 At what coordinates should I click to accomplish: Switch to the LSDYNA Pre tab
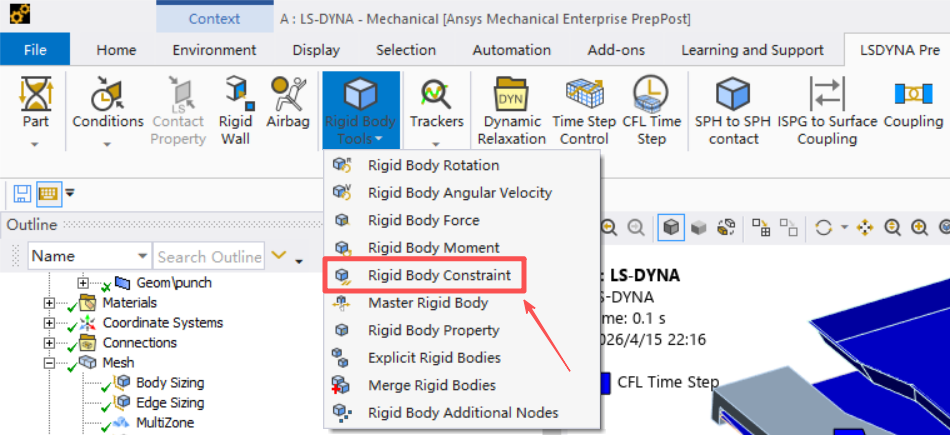tap(900, 50)
